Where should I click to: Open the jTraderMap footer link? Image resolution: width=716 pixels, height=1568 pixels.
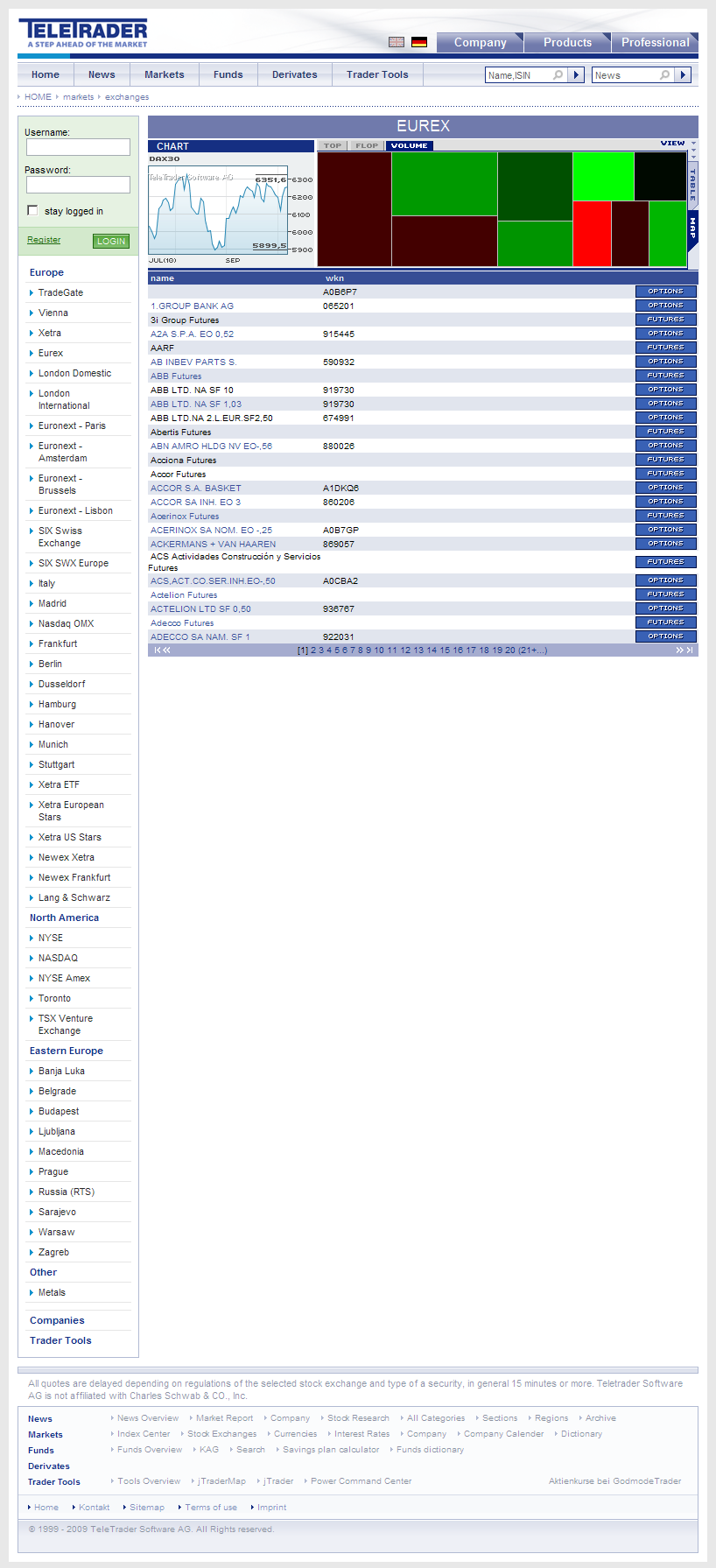(221, 1481)
